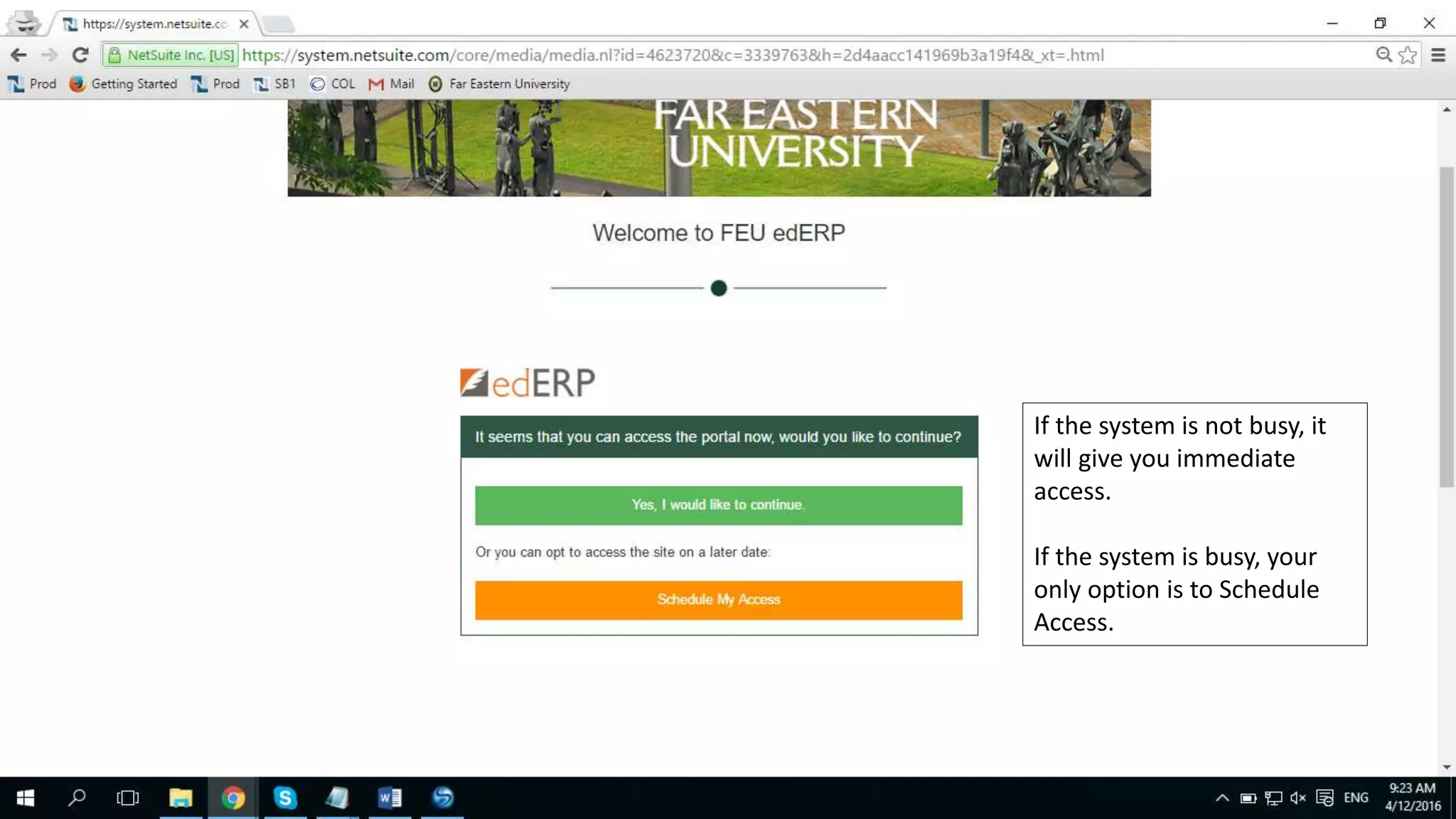Open Microsoft Word from the taskbar
The width and height of the screenshot is (1456, 819).
click(390, 798)
